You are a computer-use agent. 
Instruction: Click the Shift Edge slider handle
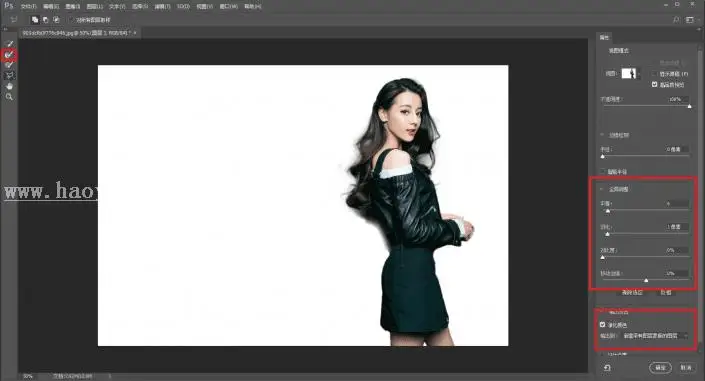[x=646, y=280]
